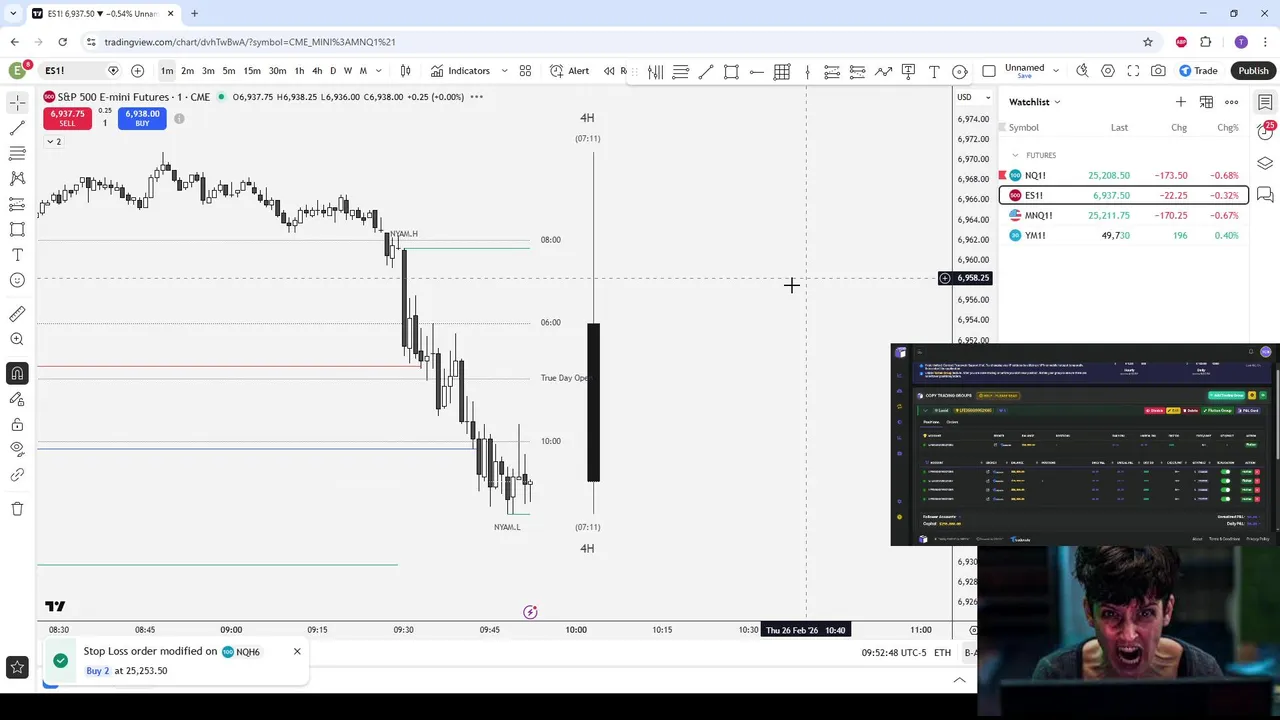Select the vertical line drawing shortcut

807,72
